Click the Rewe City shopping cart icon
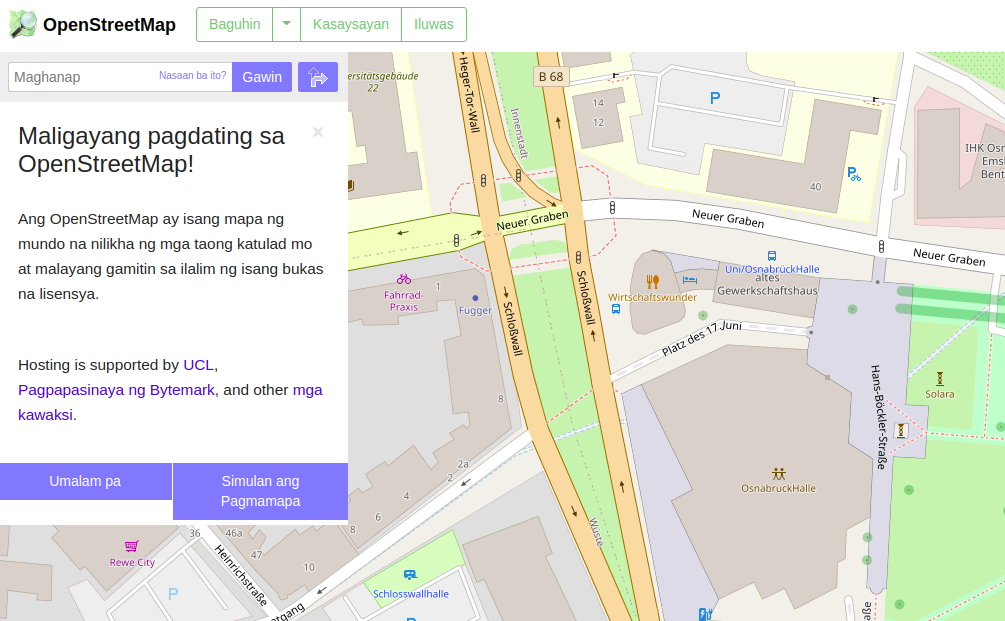Screen dimensions: 1005x621 [131, 546]
